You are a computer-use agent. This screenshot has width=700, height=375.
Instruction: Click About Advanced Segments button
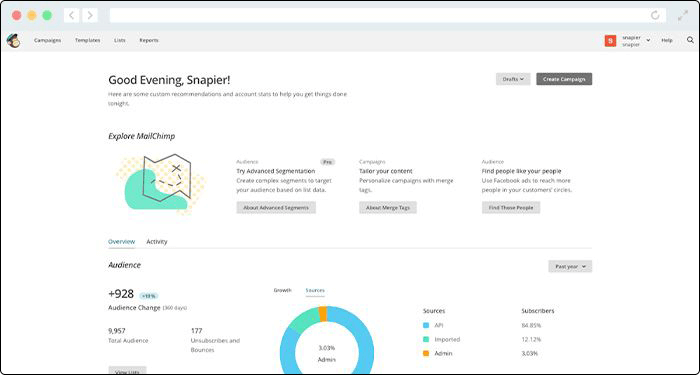(276, 208)
